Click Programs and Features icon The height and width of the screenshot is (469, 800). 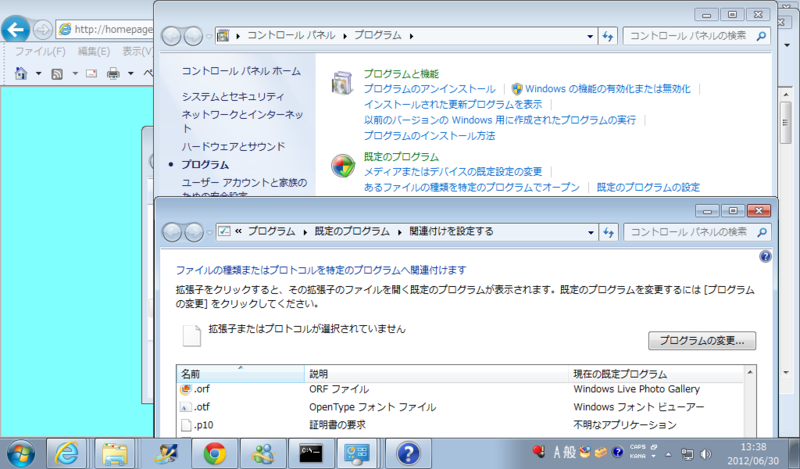pyautogui.click(x=342, y=83)
